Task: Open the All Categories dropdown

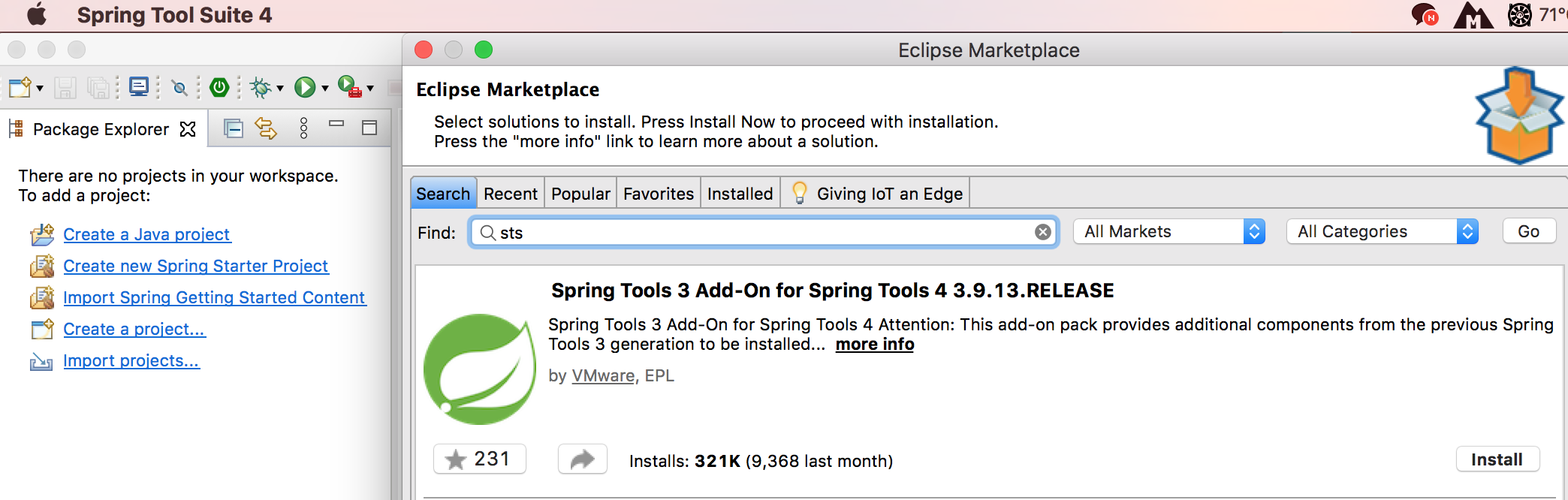Action: coord(1383,231)
